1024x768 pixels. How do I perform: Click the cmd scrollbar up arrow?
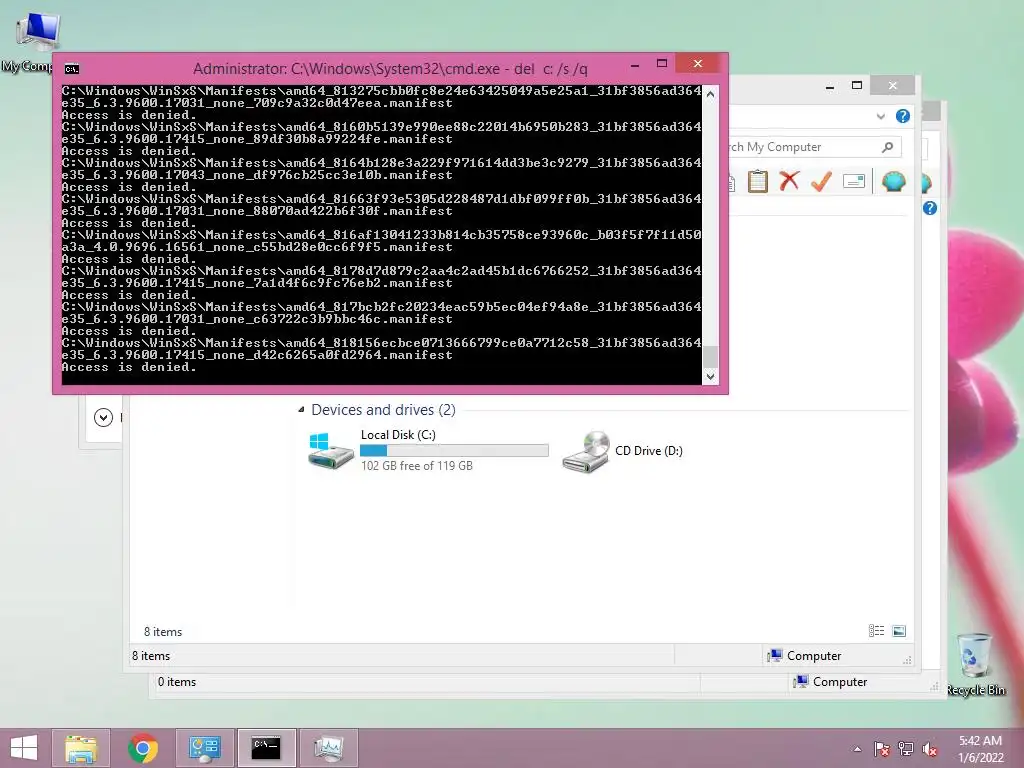point(711,94)
